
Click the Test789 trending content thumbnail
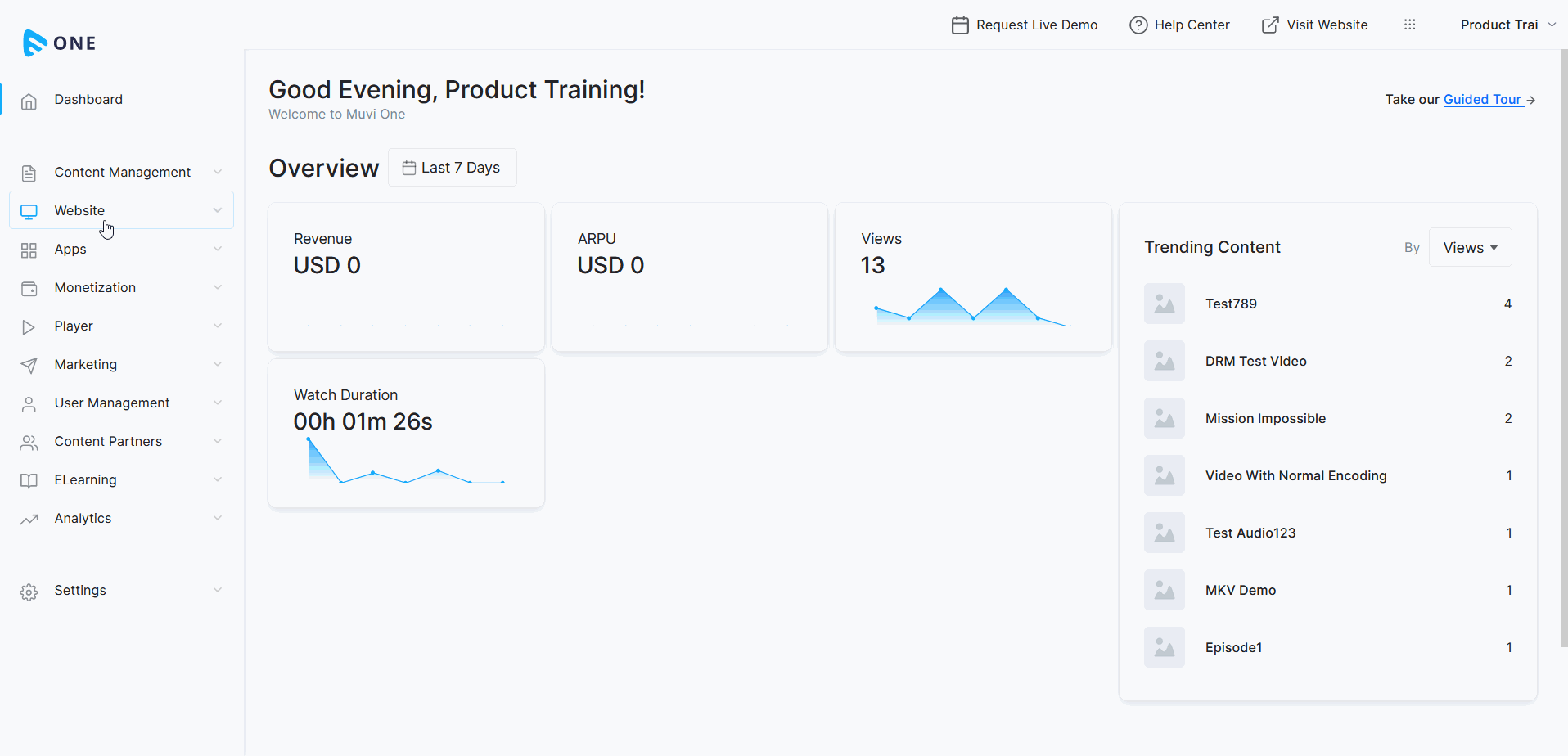click(1164, 304)
